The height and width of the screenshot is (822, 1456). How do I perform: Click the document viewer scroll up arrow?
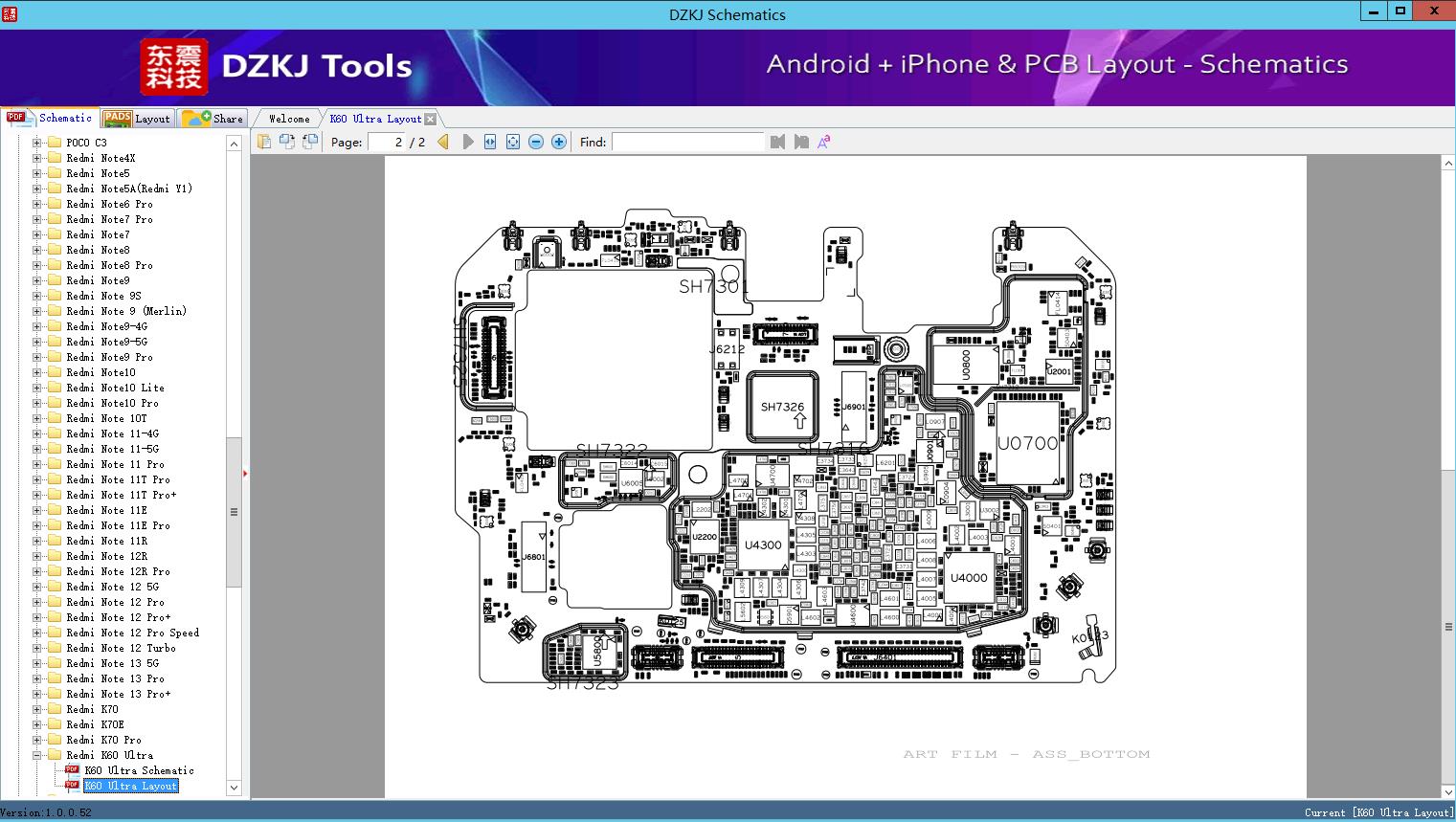click(1448, 164)
